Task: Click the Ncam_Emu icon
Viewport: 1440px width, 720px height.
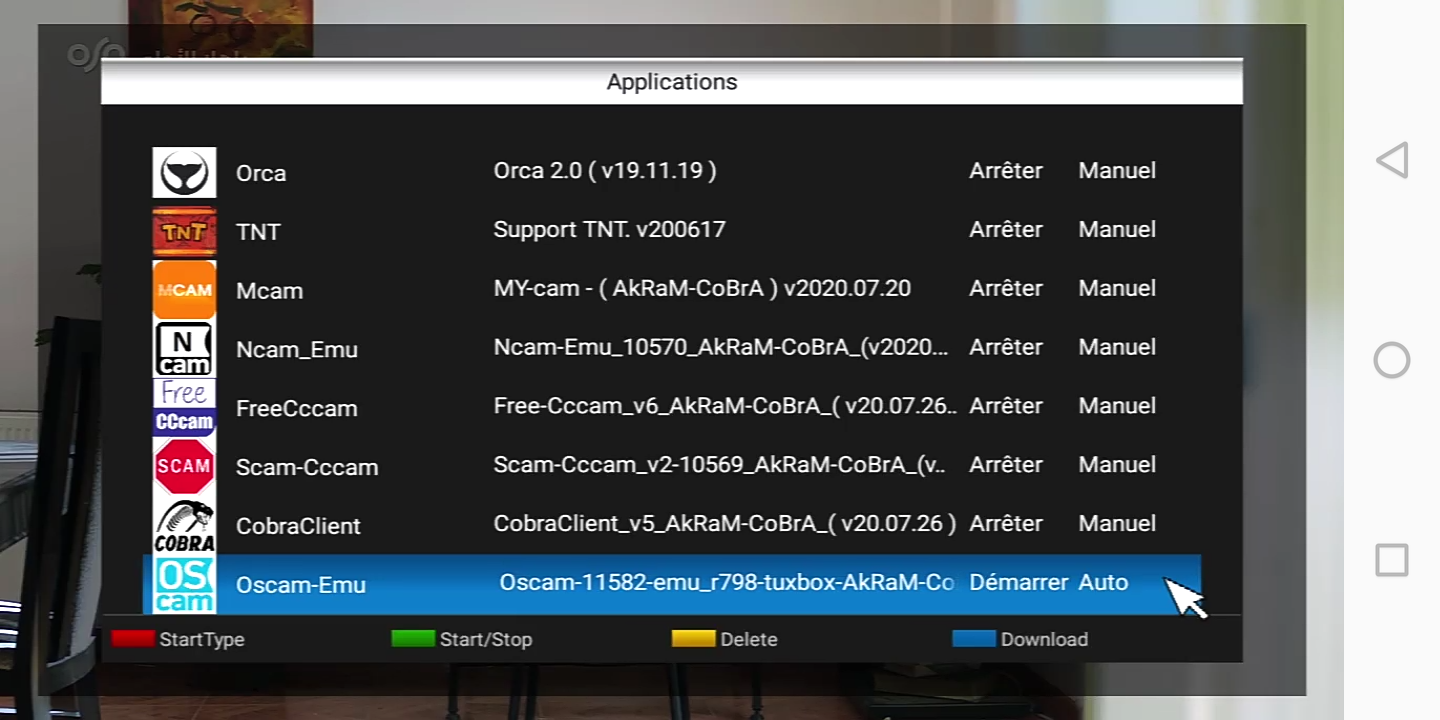Action: click(x=184, y=349)
